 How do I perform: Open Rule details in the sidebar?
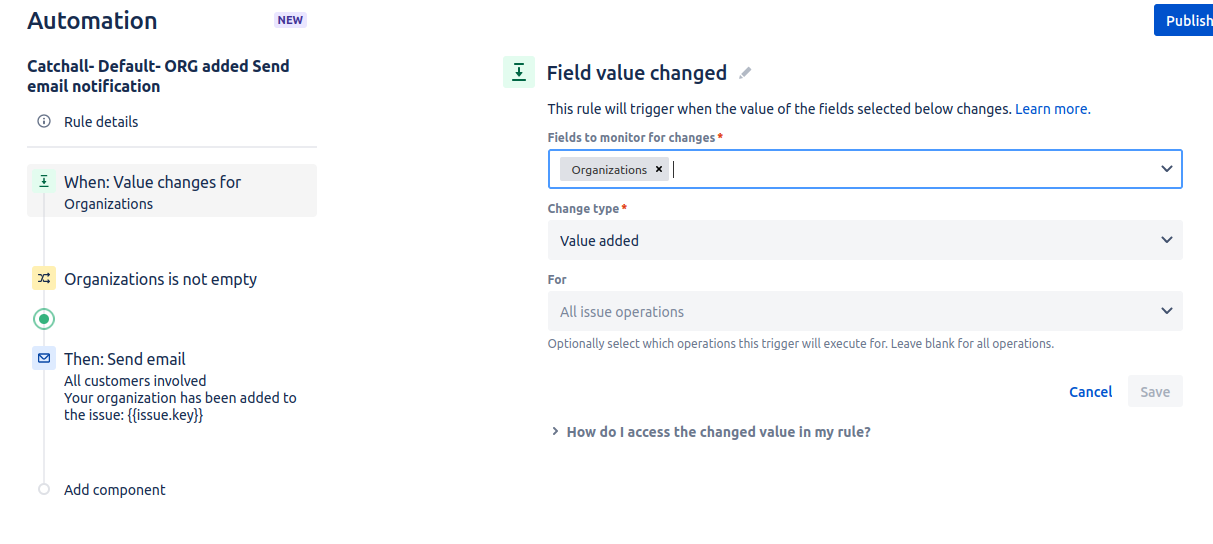coord(101,122)
